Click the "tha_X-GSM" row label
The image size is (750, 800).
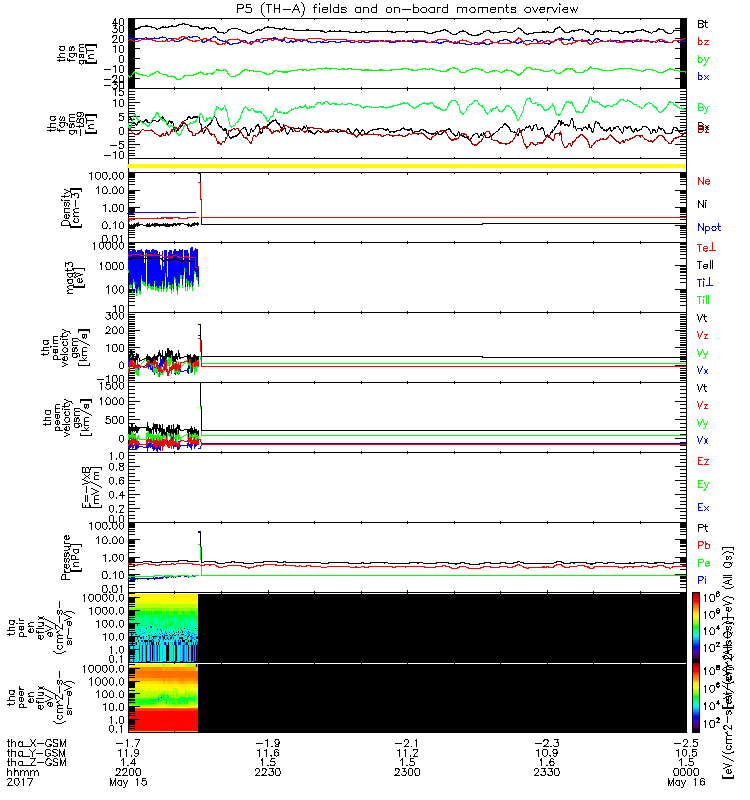click(37, 743)
